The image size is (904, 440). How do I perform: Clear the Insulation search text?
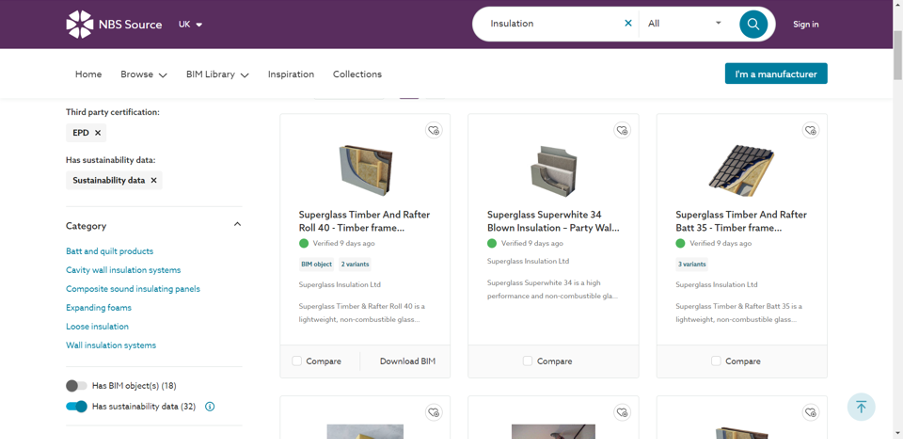pos(628,24)
